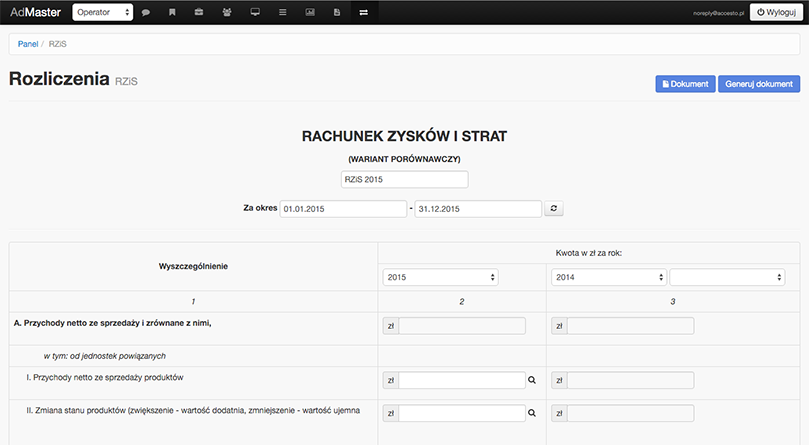Open the monitor screen icon
Image resolution: width=809 pixels, height=445 pixels.
pos(255,12)
